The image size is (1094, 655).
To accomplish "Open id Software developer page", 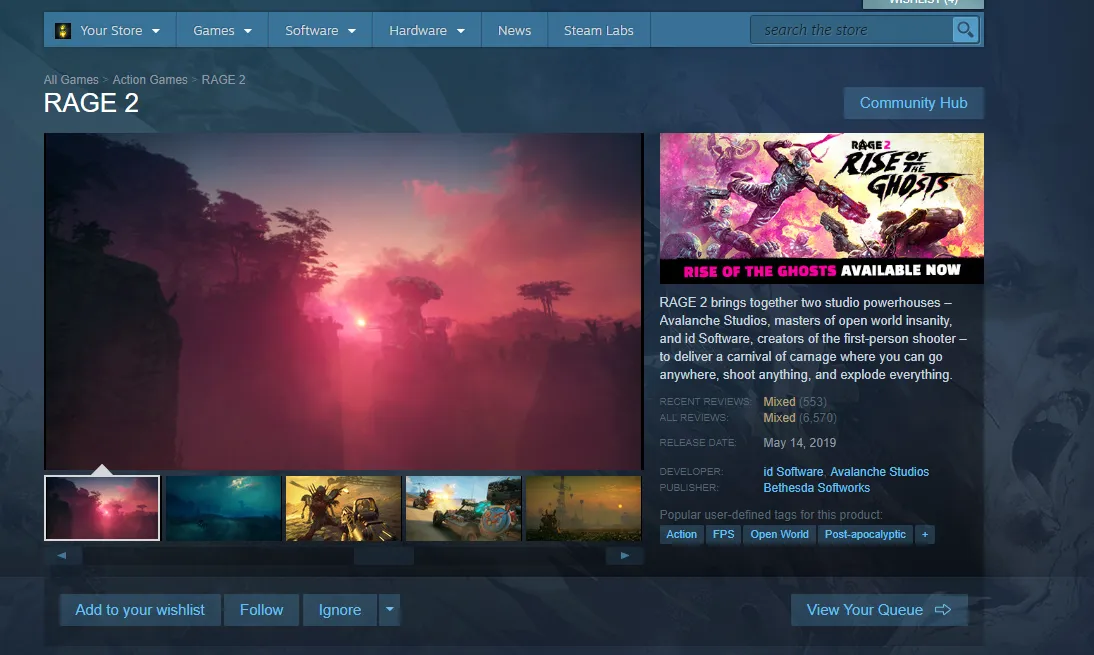I will coord(793,472).
